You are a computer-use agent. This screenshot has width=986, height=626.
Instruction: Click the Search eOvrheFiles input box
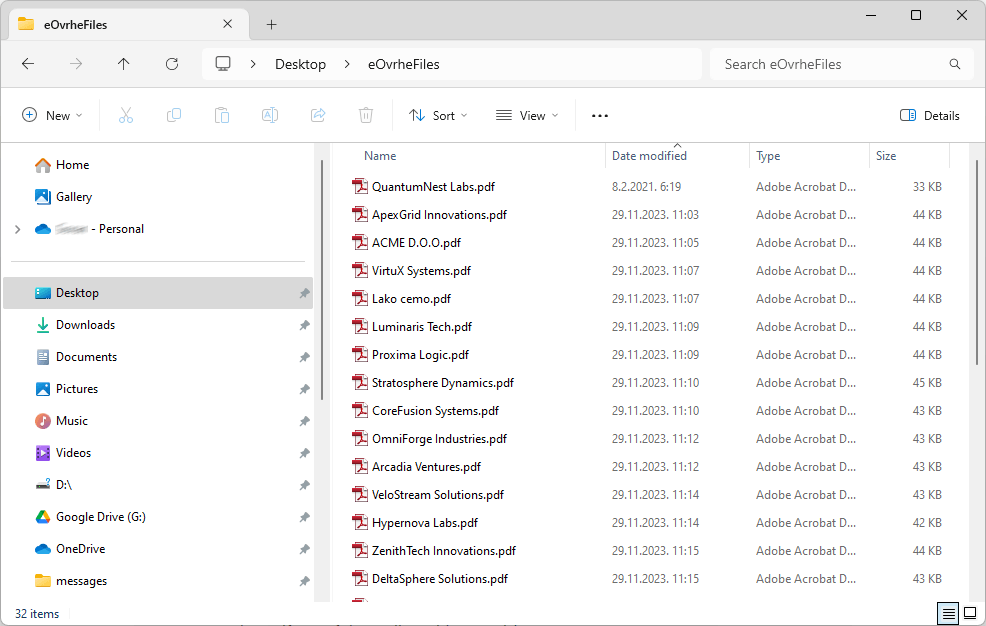coord(830,64)
